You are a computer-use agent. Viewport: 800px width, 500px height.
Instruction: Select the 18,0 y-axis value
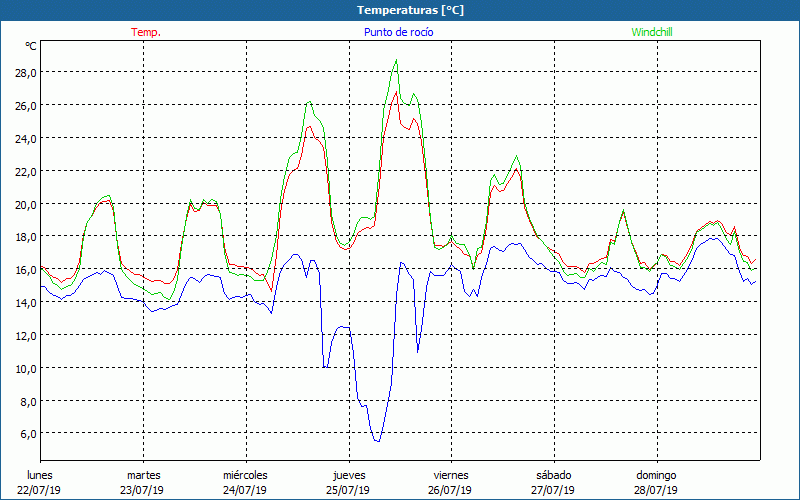[x=26, y=237]
